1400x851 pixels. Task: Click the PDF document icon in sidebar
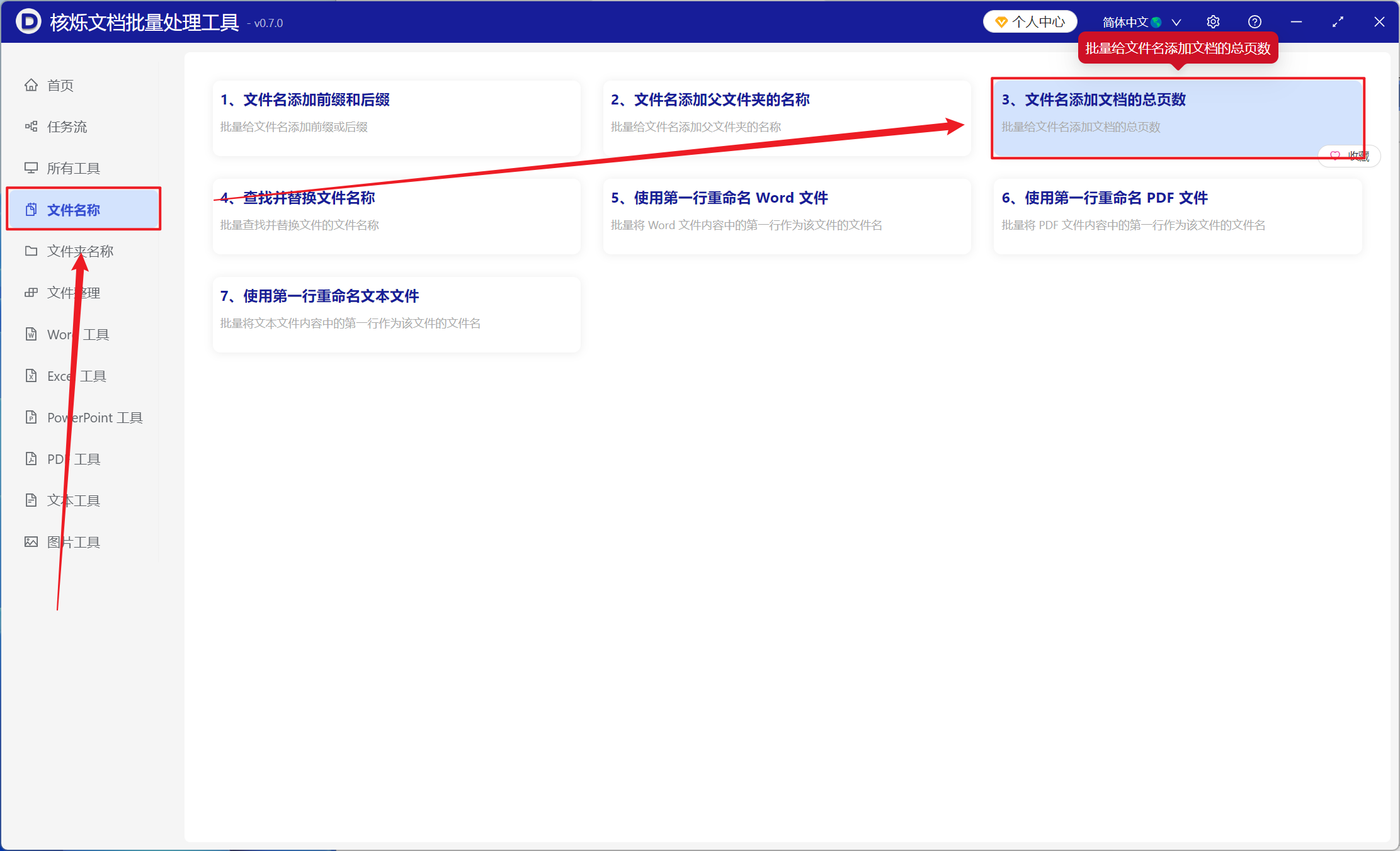click(x=31, y=459)
